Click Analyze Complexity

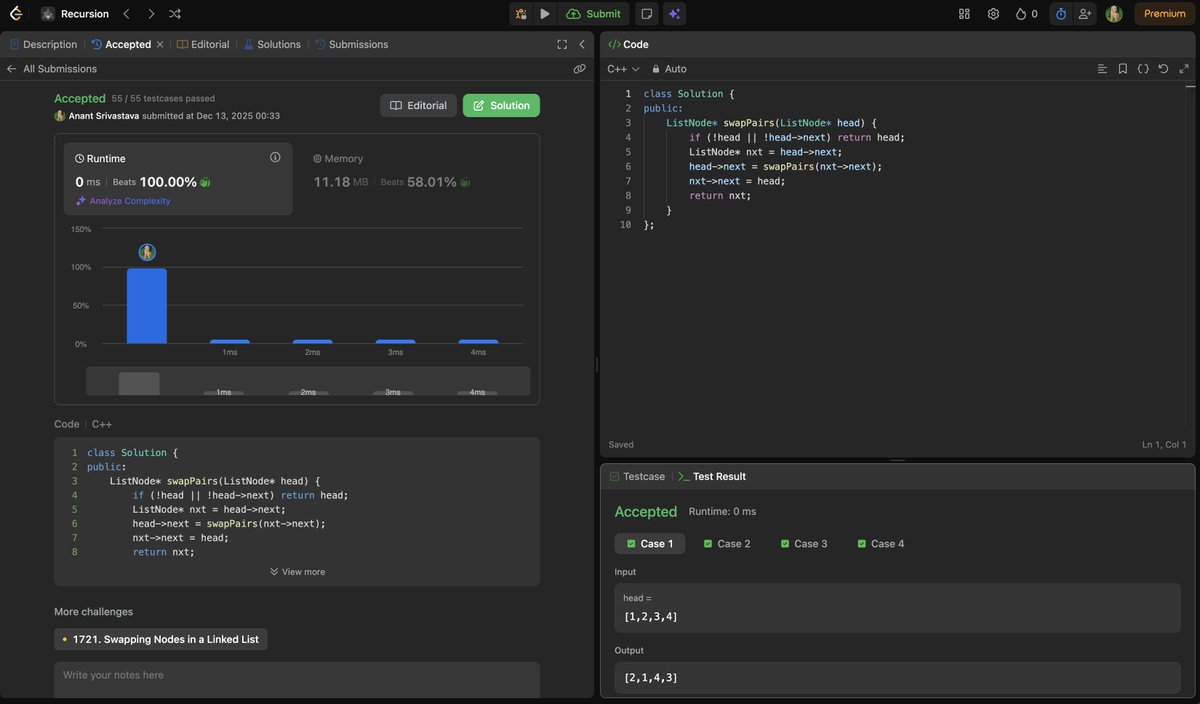pyautogui.click(x=123, y=201)
